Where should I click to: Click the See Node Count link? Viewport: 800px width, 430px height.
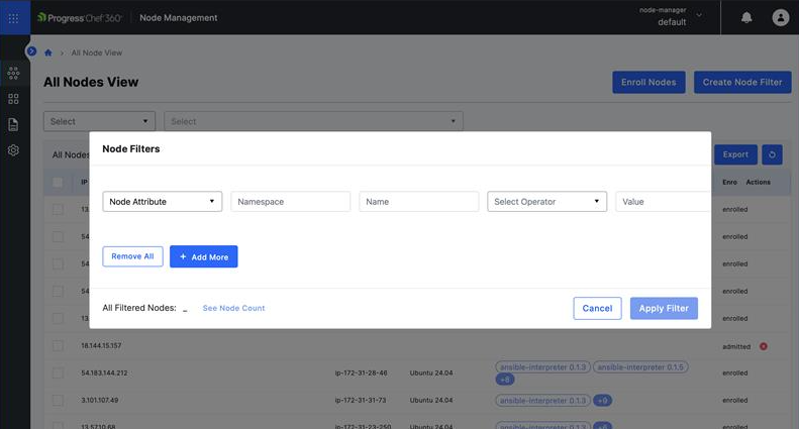(x=233, y=308)
